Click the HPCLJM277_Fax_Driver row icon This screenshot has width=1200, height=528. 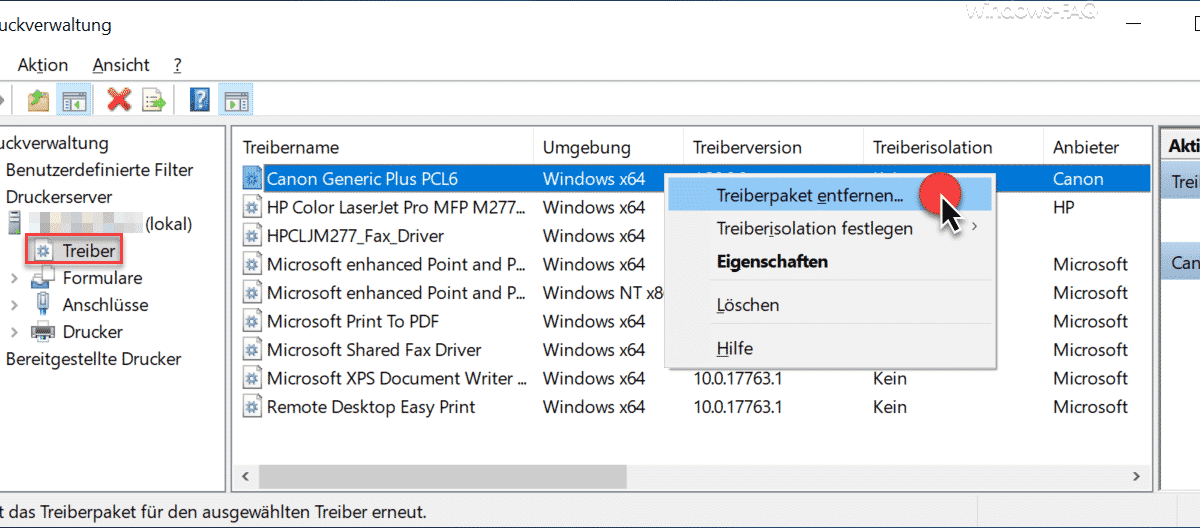tap(252, 236)
